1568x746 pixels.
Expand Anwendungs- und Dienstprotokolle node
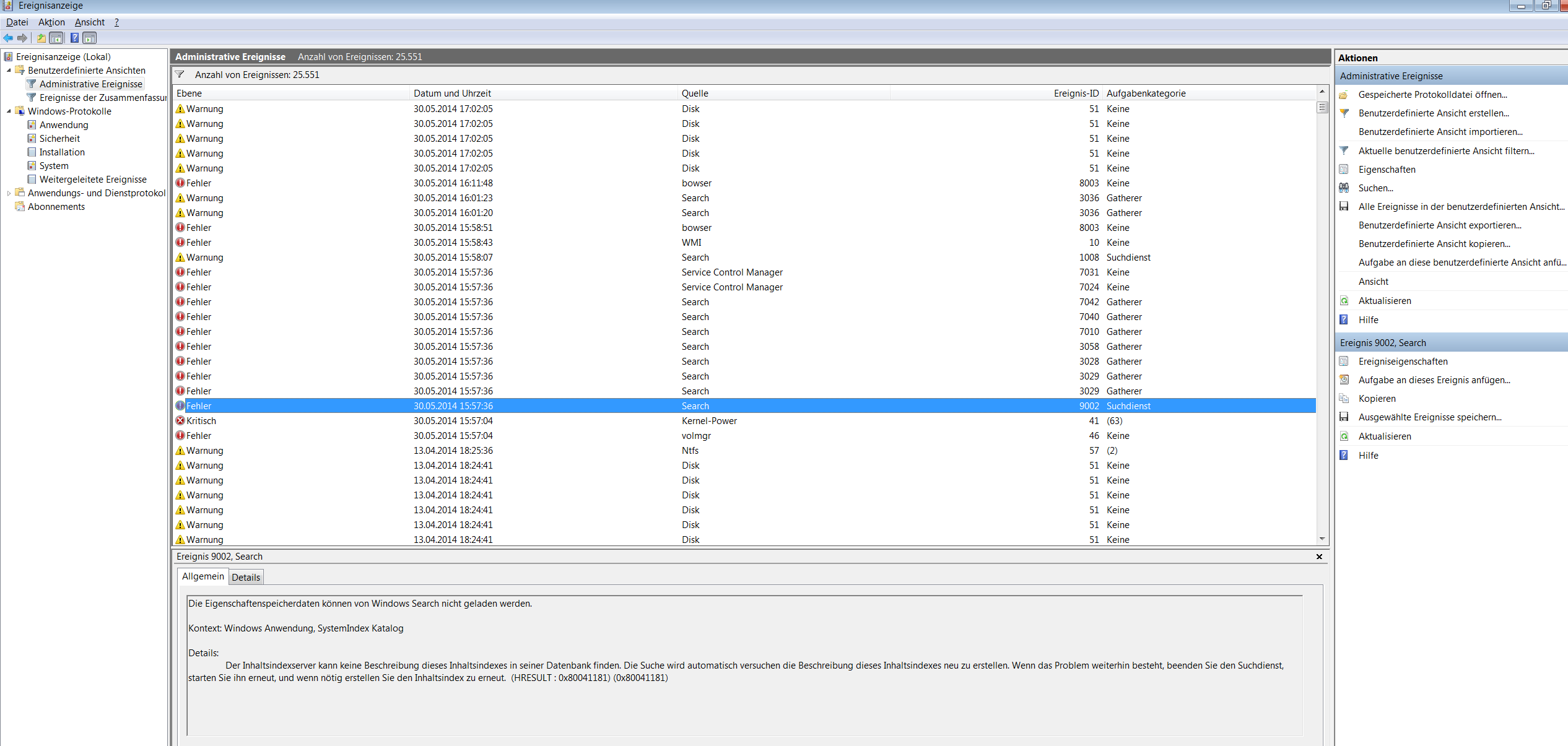click(9, 193)
